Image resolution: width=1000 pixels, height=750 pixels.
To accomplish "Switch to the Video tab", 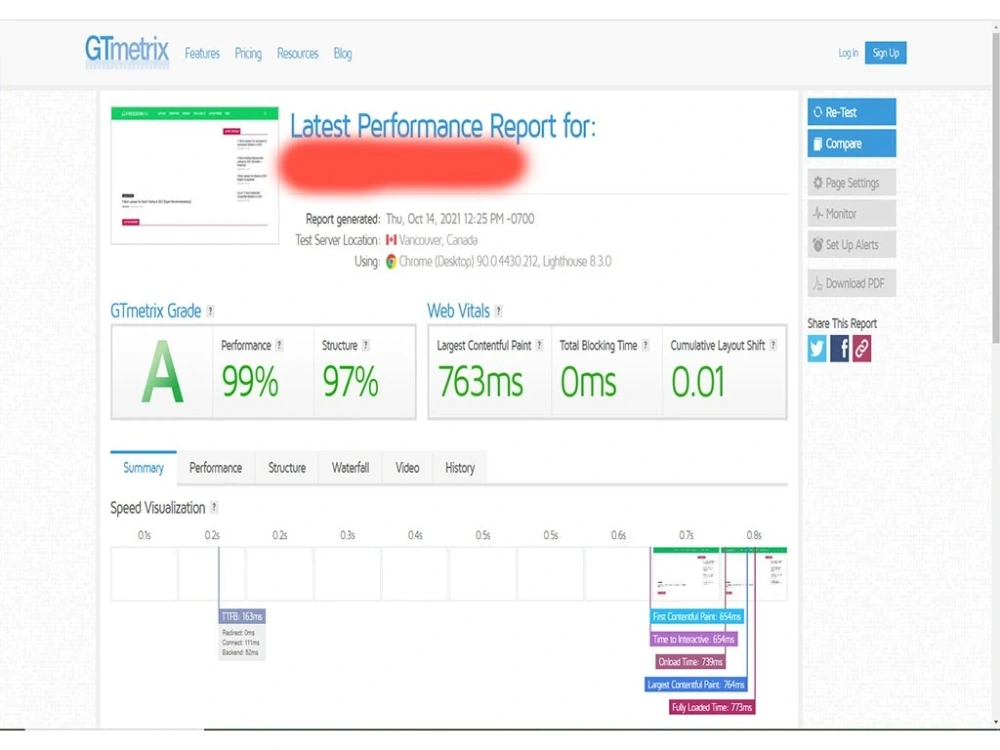I will (407, 467).
